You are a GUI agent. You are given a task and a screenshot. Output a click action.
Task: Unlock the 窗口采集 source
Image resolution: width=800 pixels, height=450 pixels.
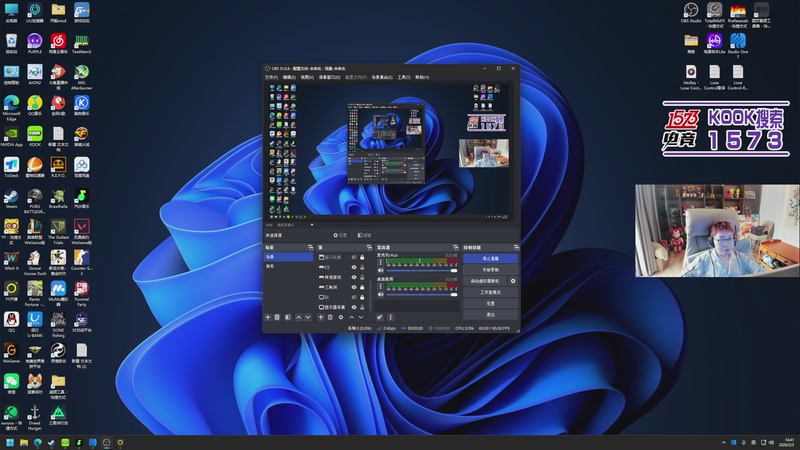tap(362, 257)
